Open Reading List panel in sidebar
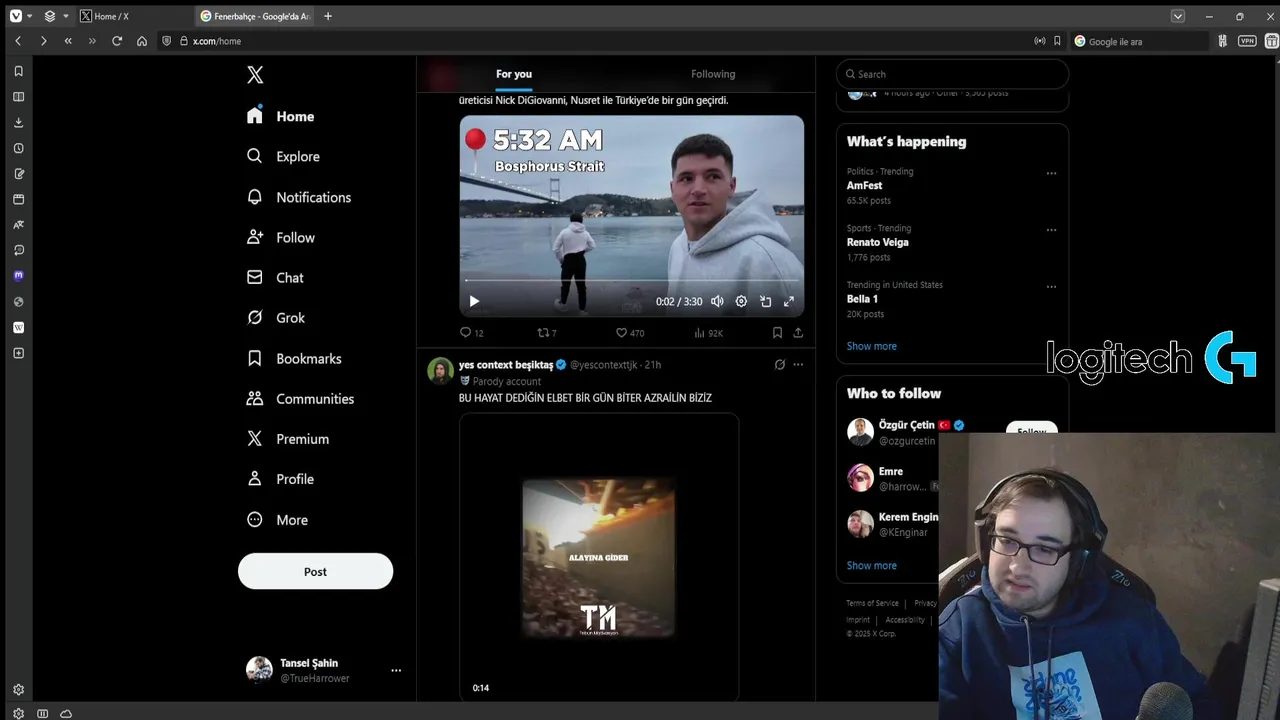 tap(18, 97)
